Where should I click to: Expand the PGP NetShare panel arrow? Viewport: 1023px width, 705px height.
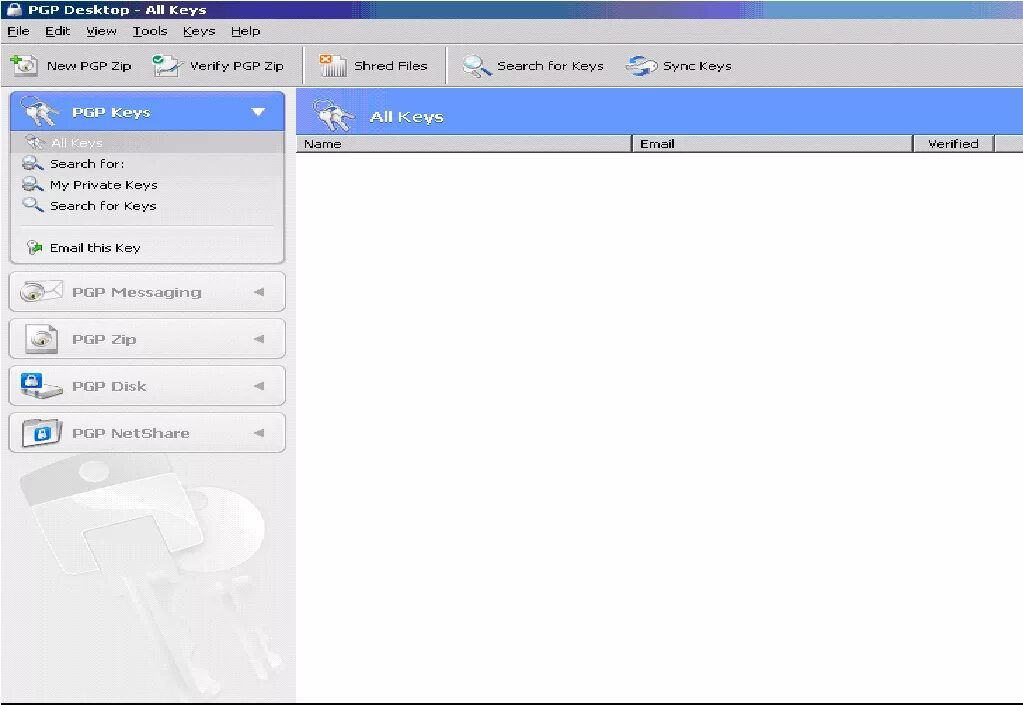point(259,432)
